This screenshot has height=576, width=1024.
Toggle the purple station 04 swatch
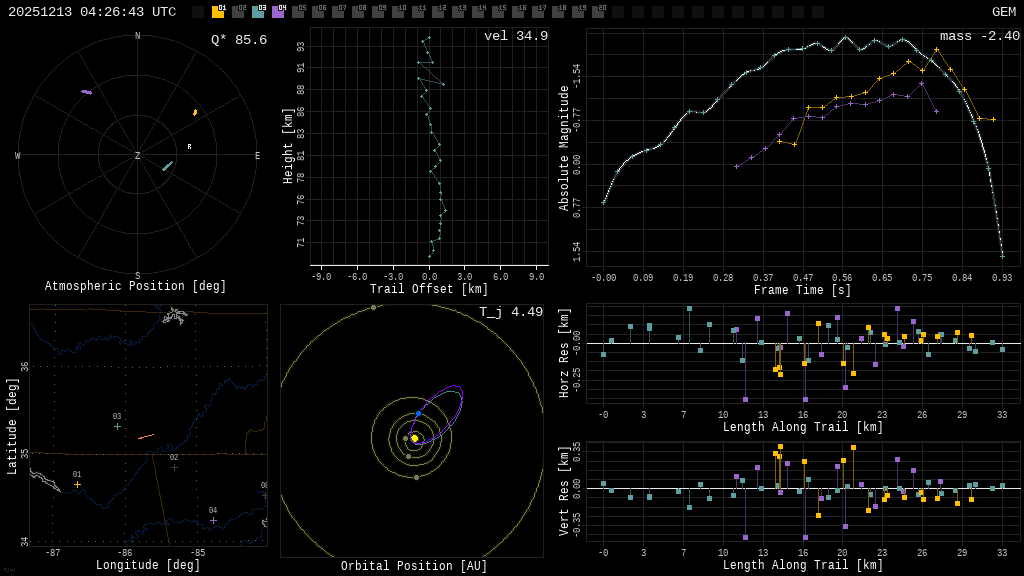[x=278, y=12]
